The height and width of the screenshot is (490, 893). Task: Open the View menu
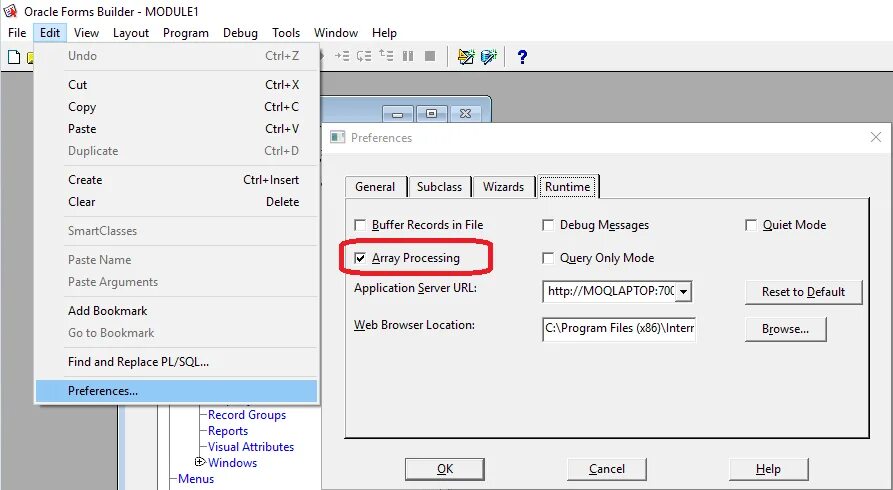[87, 33]
